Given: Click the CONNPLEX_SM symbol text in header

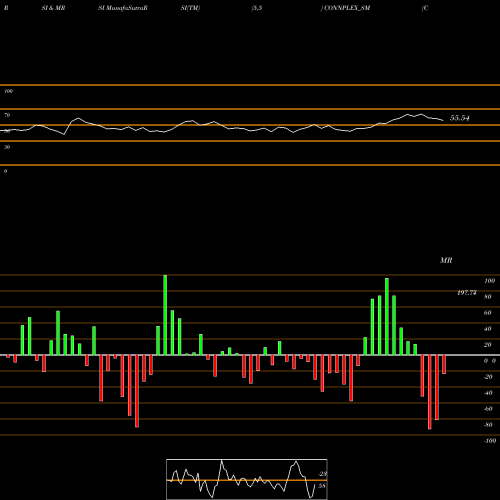Looking at the screenshot, I should [347, 8].
